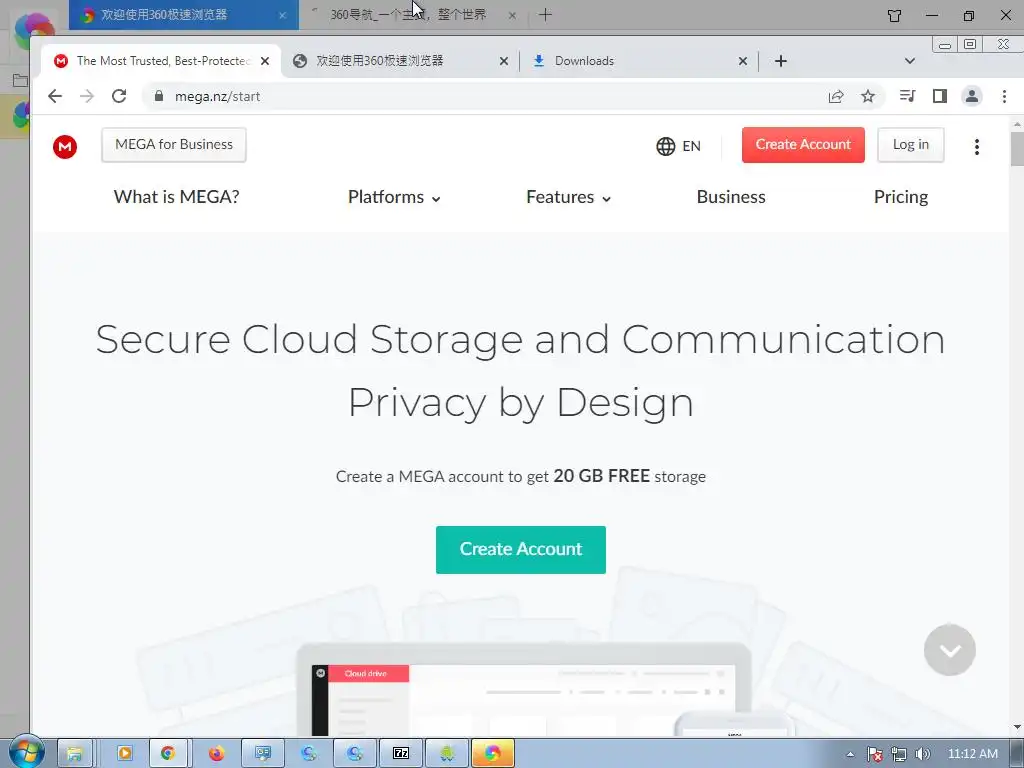Screen dimensions: 1024x768
Task: Select the blue 360极速浏览器 tab in background window
Action: (x=183, y=14)
